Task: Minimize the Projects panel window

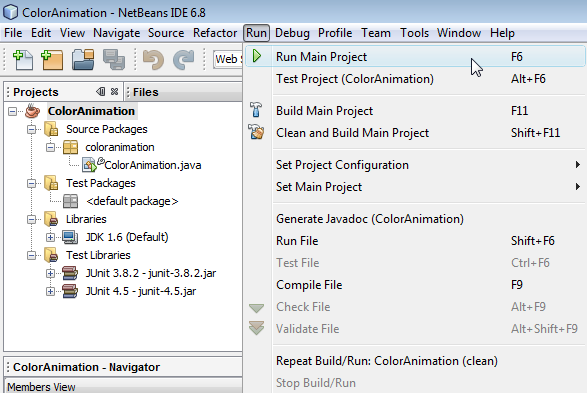Action: pyautogui.click(x=100, y=91)
